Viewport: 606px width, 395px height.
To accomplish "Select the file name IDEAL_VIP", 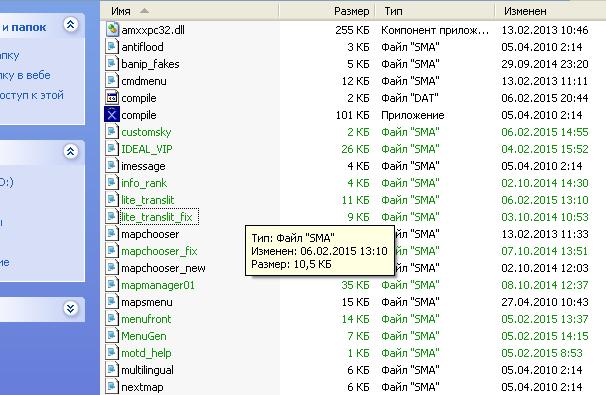I will 147,149.
